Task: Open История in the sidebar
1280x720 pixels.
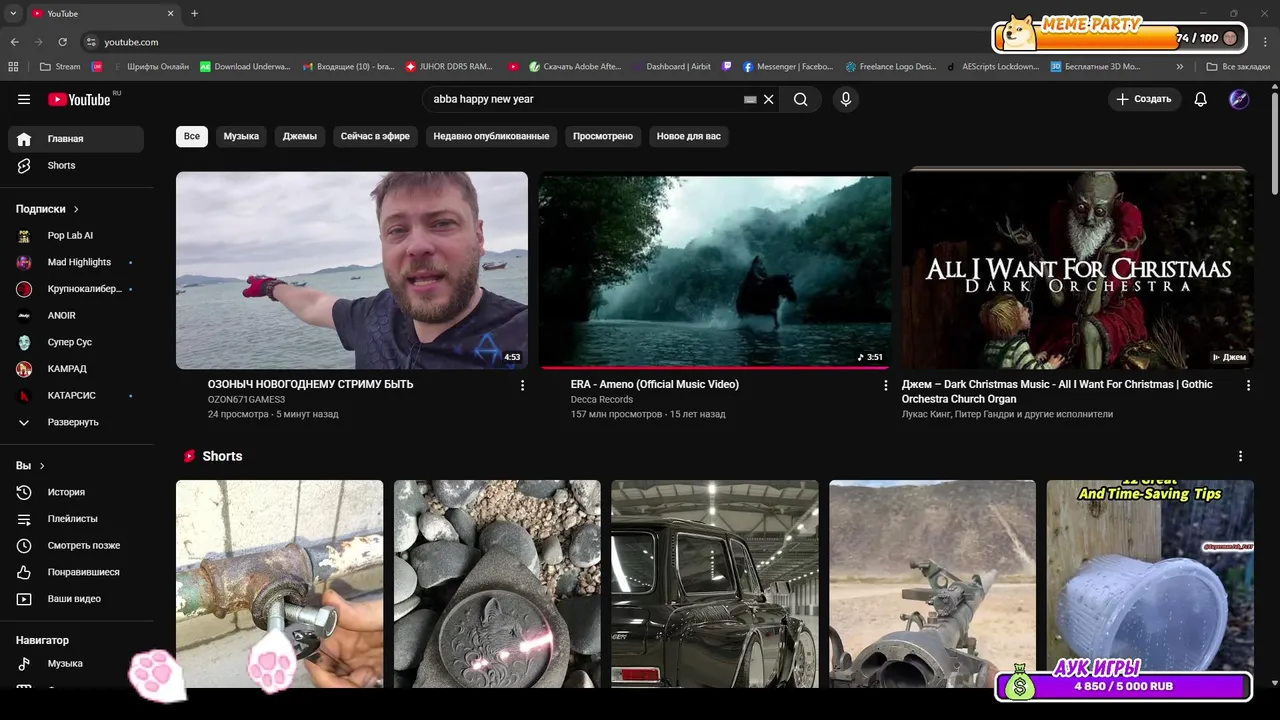Action: [x=76, y=492]
